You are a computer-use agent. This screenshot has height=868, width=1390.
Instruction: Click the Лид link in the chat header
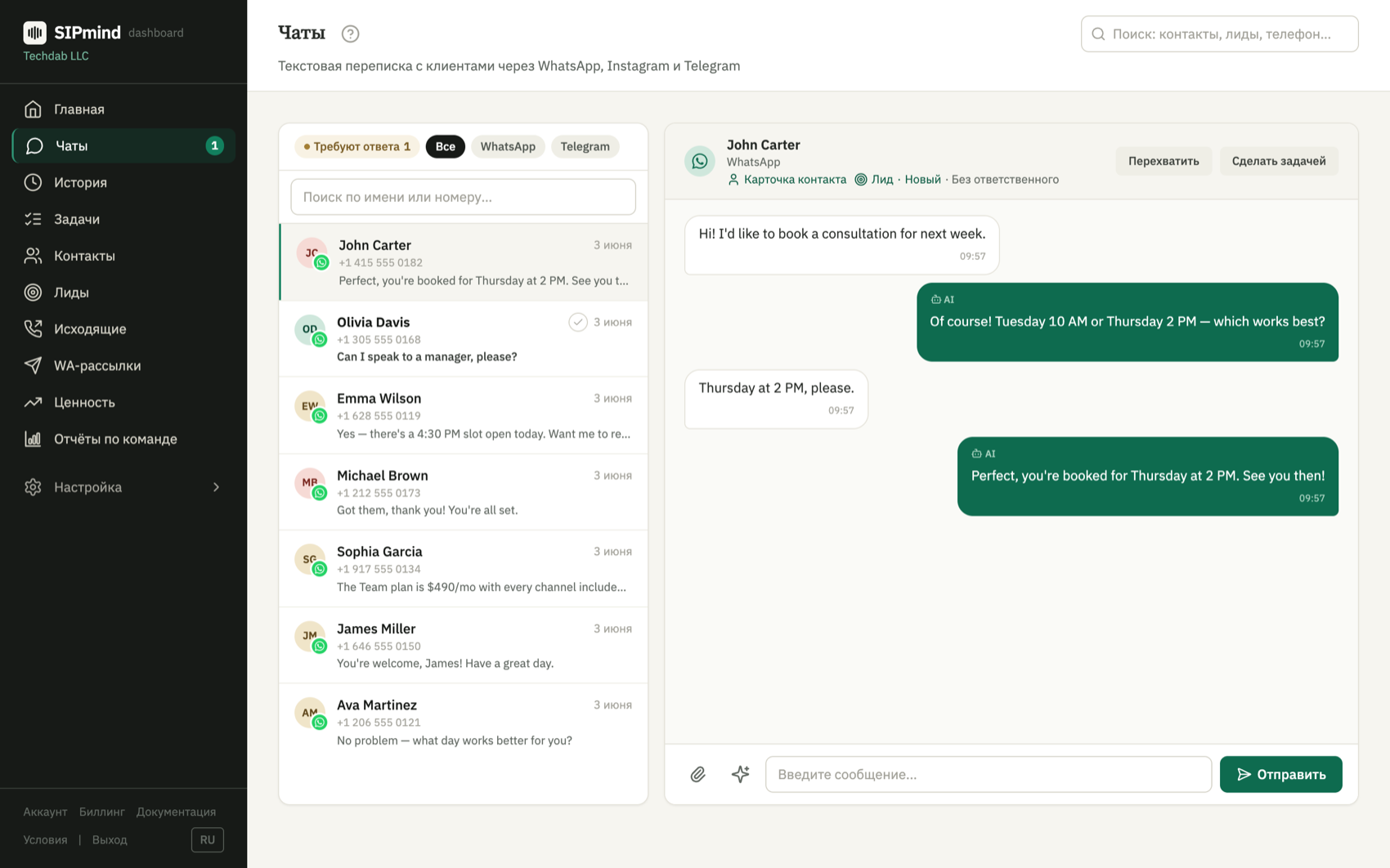[x=874, y=180]
